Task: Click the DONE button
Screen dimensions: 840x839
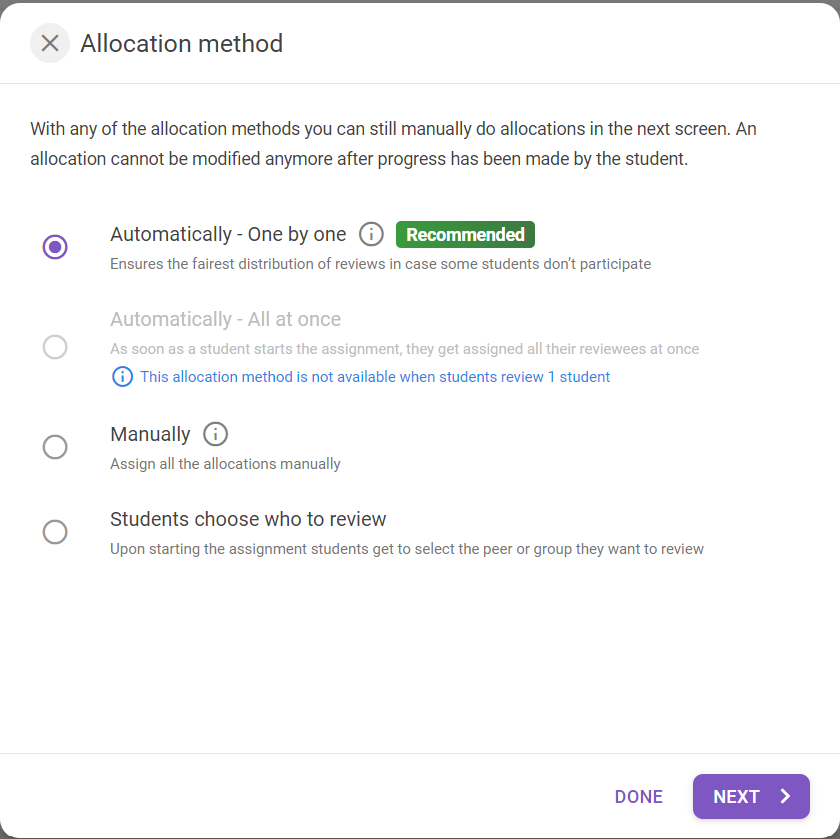Action: point(639,797)
